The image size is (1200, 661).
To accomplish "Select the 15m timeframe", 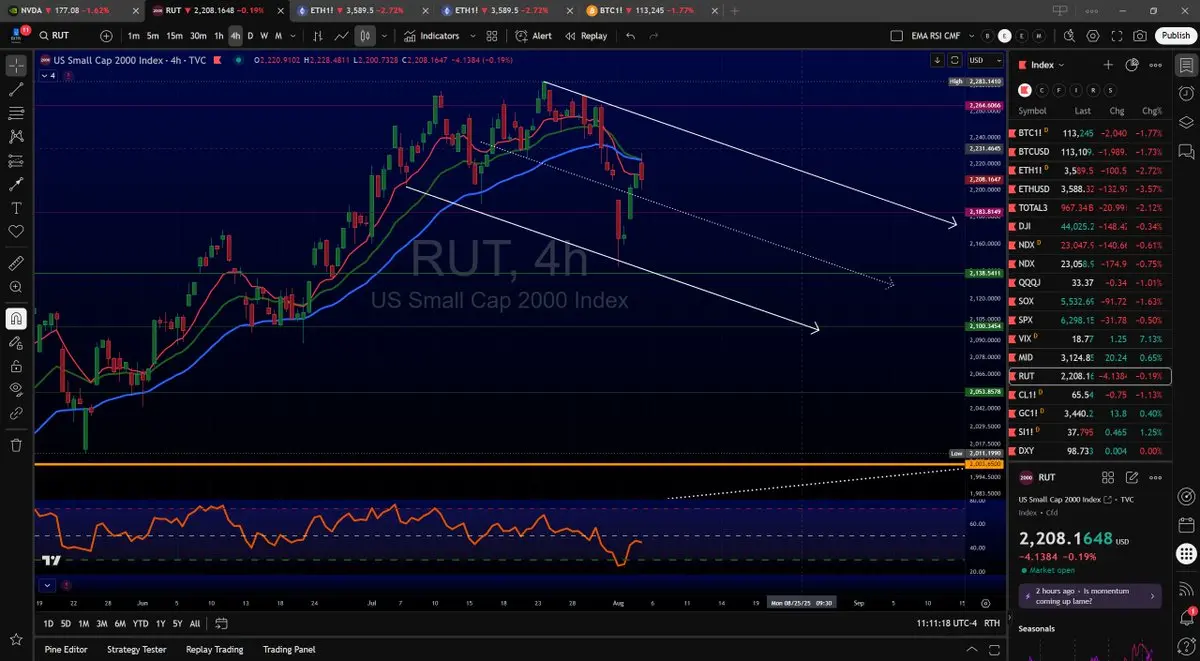I will (x=174, y=35).
